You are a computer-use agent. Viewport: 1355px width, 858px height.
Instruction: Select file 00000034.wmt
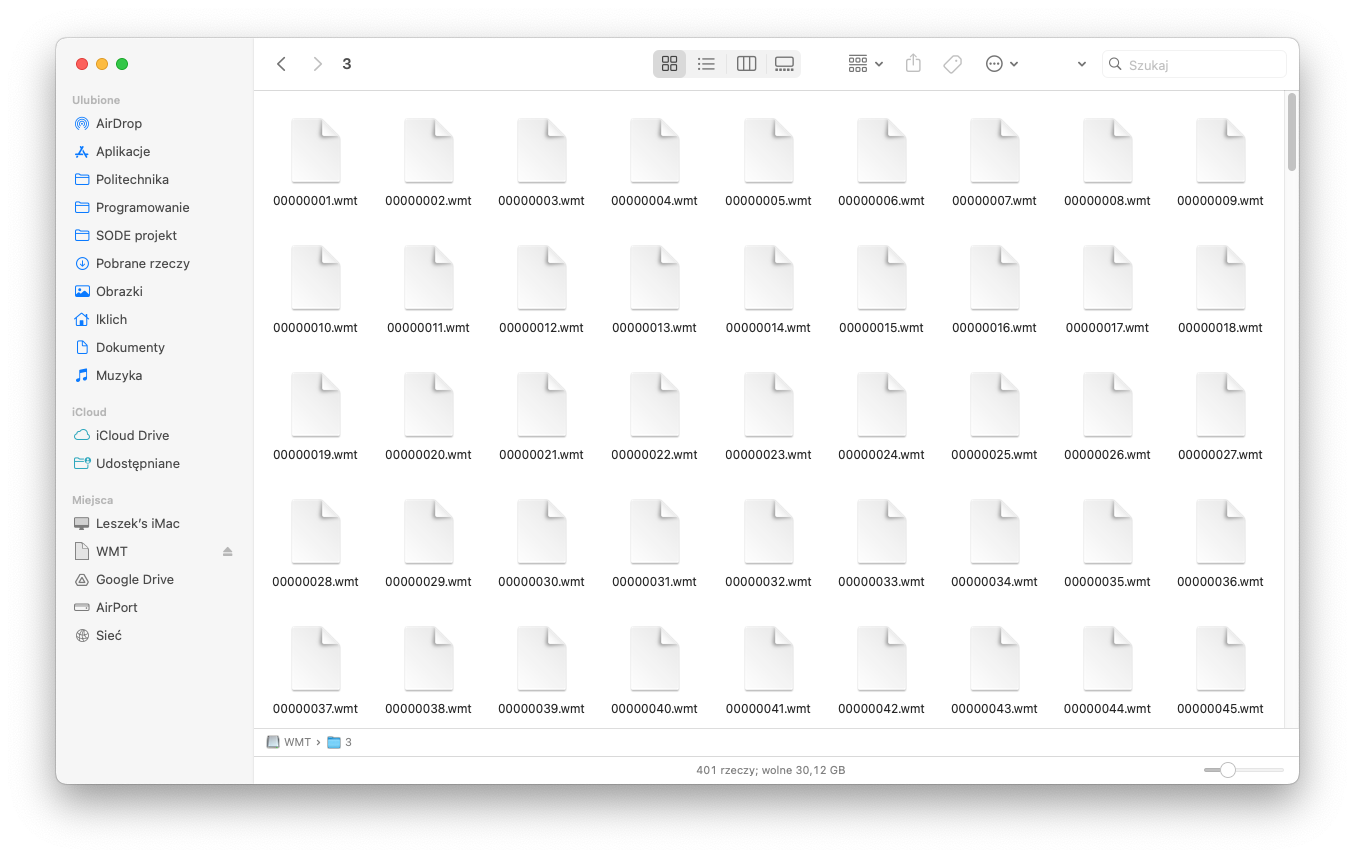994,545
